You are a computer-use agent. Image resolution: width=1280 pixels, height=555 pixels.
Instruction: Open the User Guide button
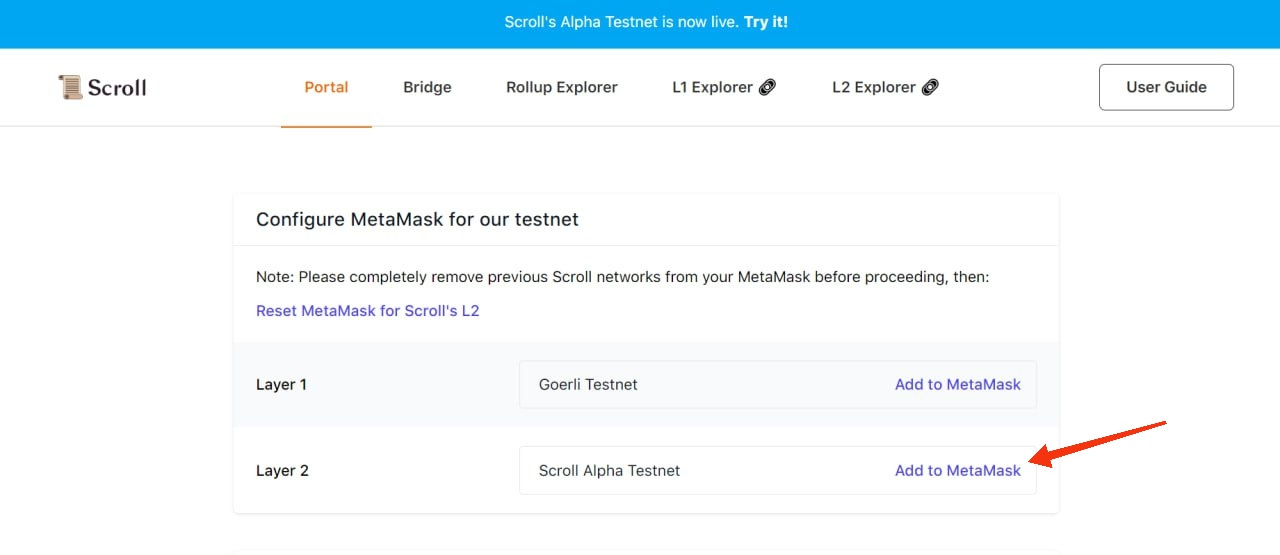(x=1166, y=87)
